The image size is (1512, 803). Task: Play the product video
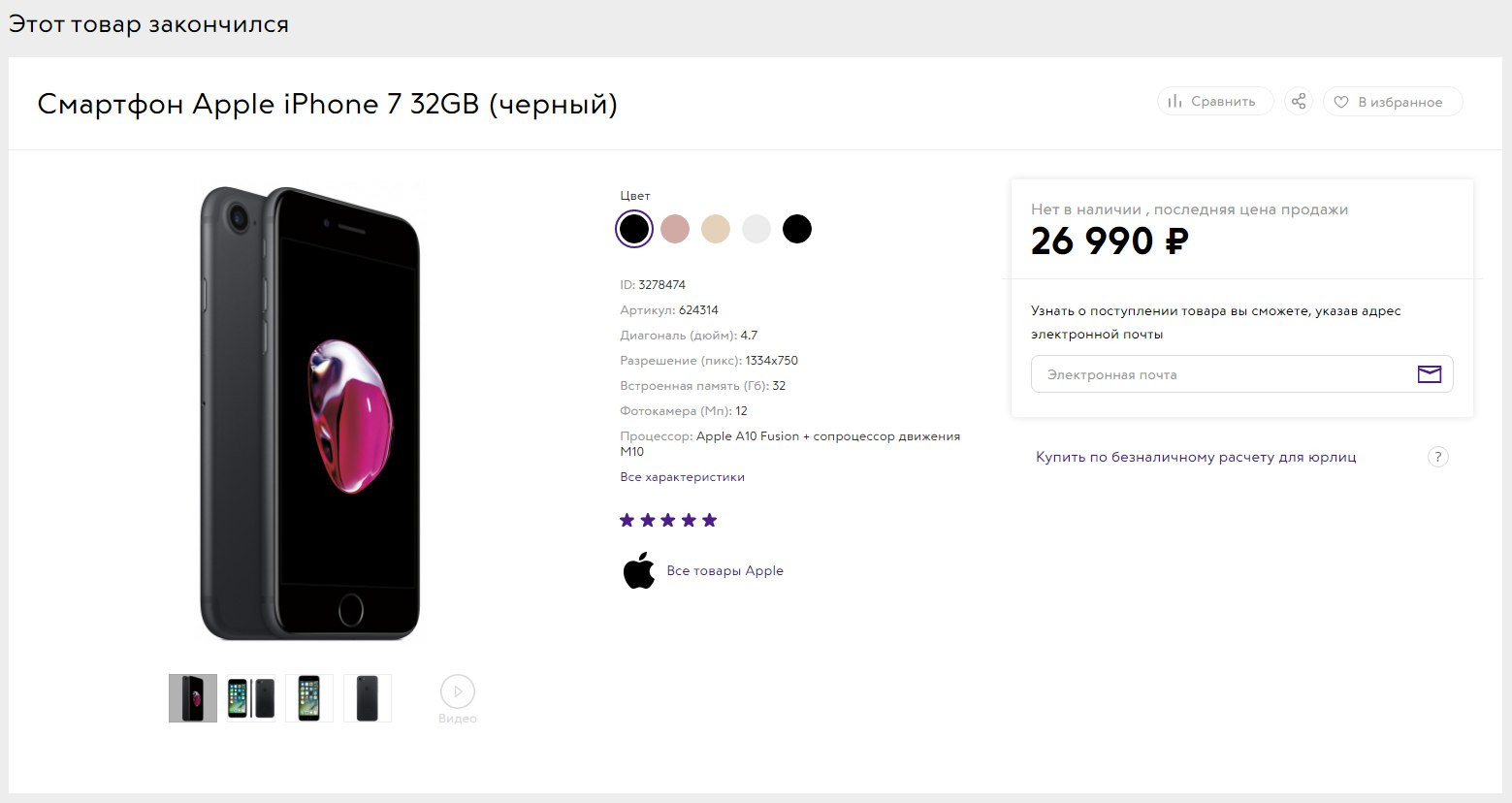coord(457,692)
